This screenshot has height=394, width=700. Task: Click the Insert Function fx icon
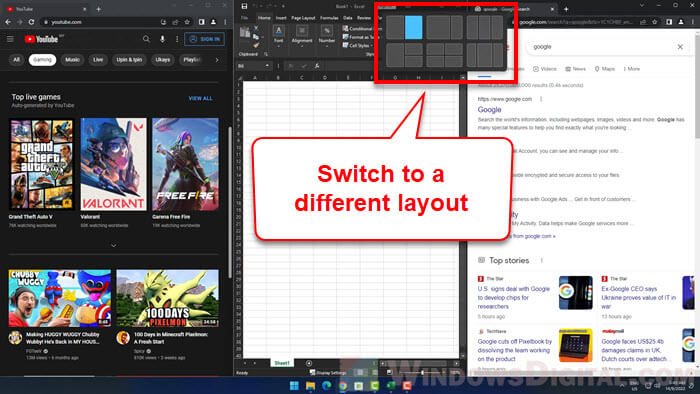[x=317, y=66]
